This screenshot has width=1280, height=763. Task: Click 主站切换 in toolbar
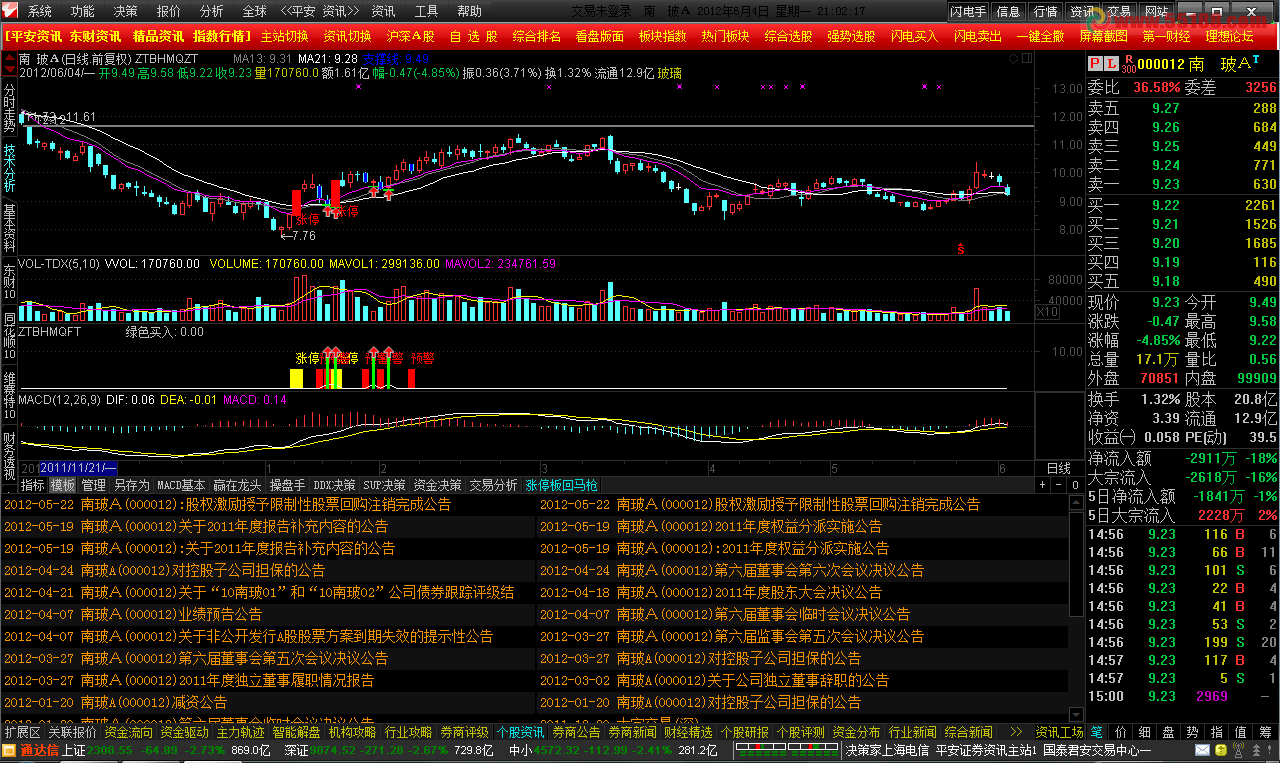click(284, 36)
